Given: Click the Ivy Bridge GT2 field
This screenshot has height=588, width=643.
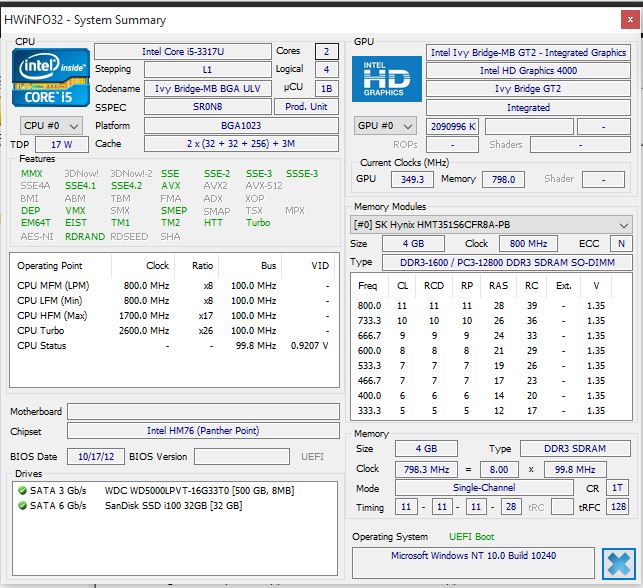Looking at the screenshot, I should point(528,89).
